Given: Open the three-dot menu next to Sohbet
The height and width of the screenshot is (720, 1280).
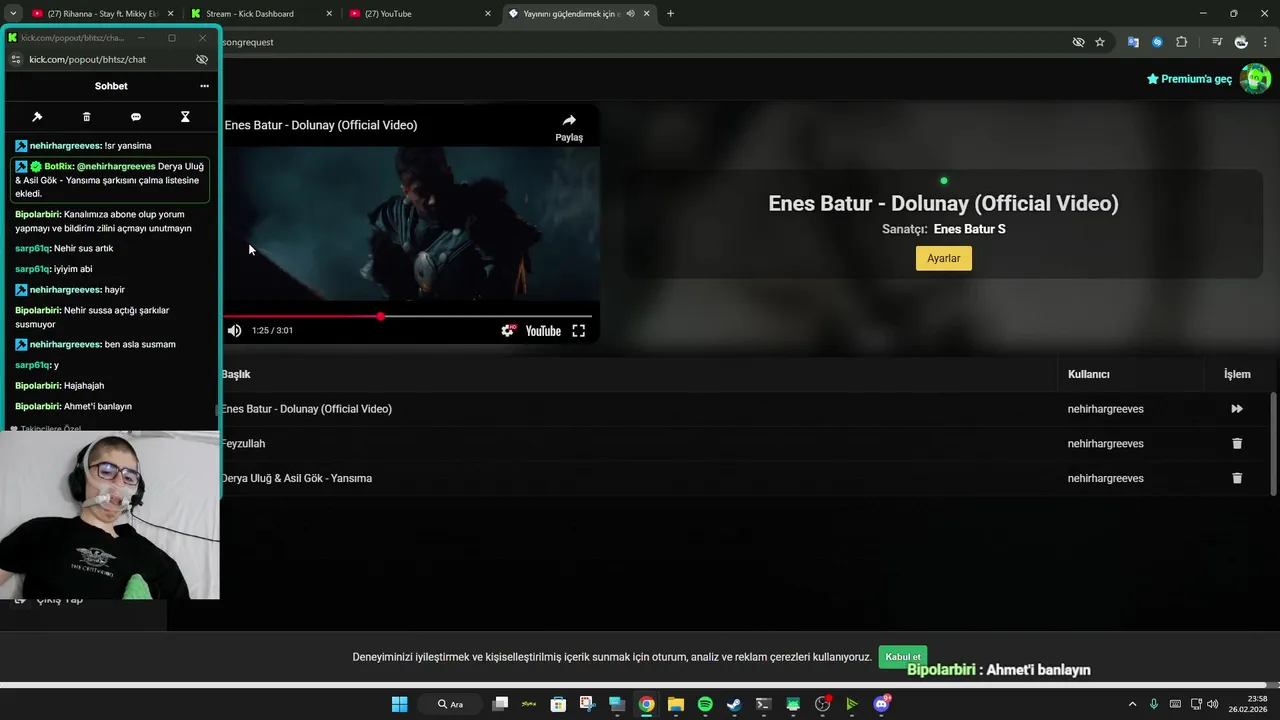Looking at the screenshot, I should 204,86.
